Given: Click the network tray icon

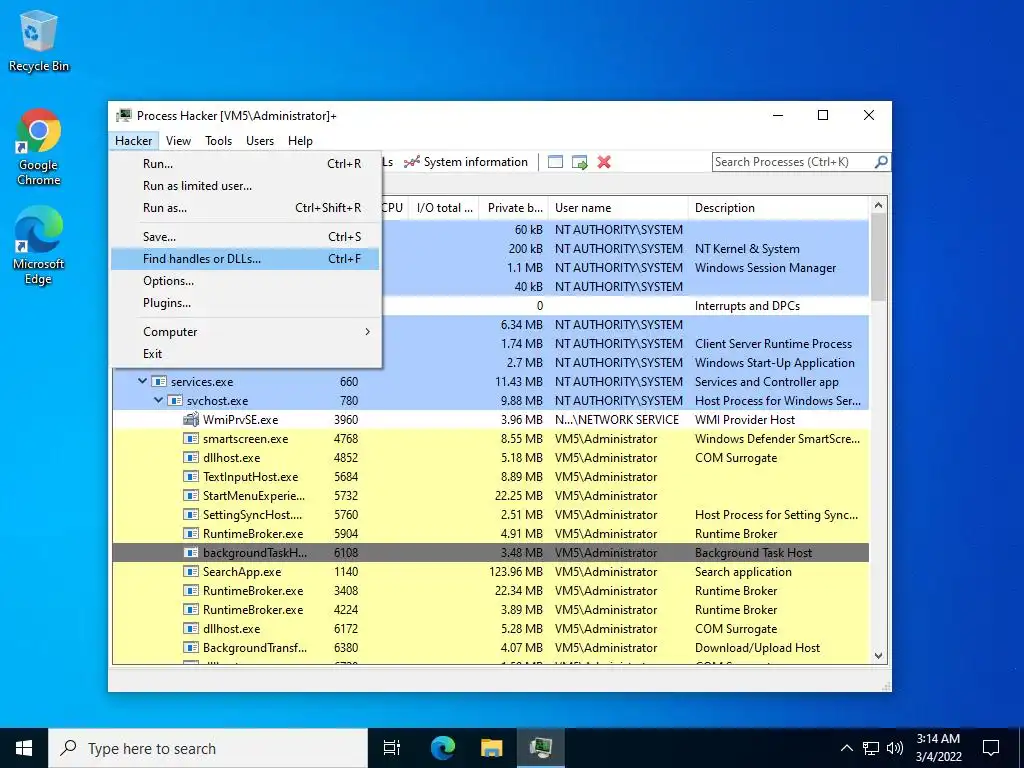Looking at the screenshot, I should 871,748.
